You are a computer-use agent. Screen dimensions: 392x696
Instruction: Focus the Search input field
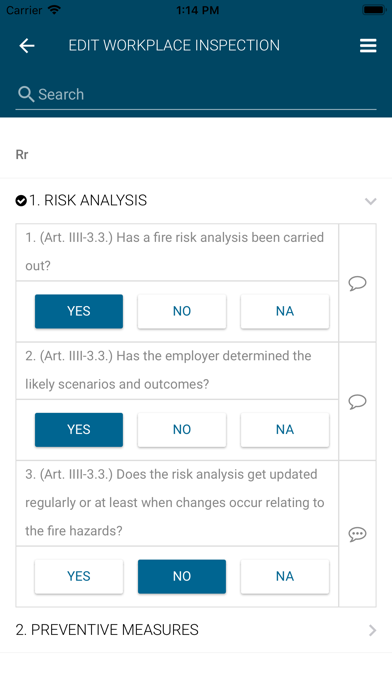coord(196,95)
